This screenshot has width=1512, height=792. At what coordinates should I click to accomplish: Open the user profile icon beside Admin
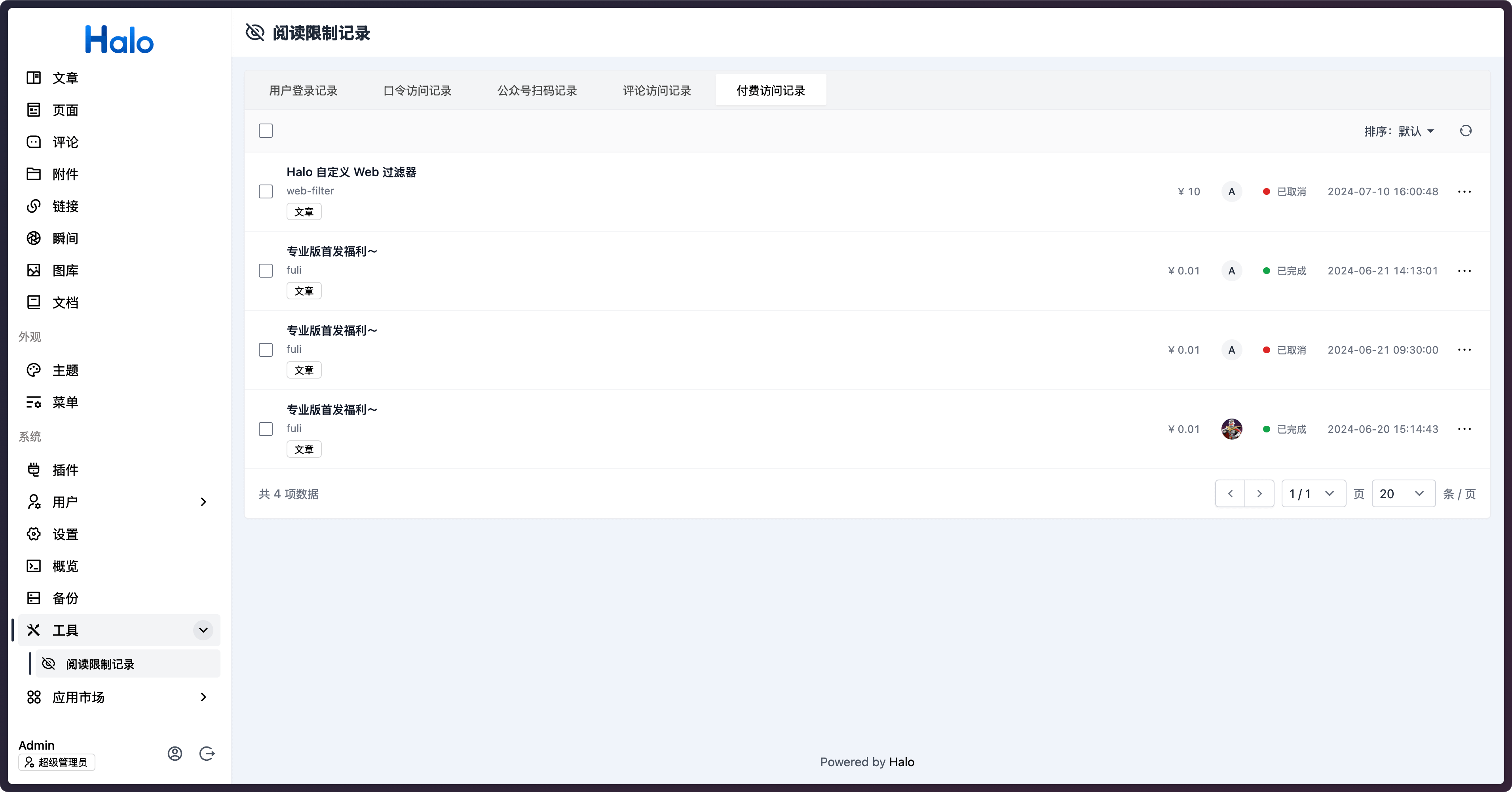(175, 753)
